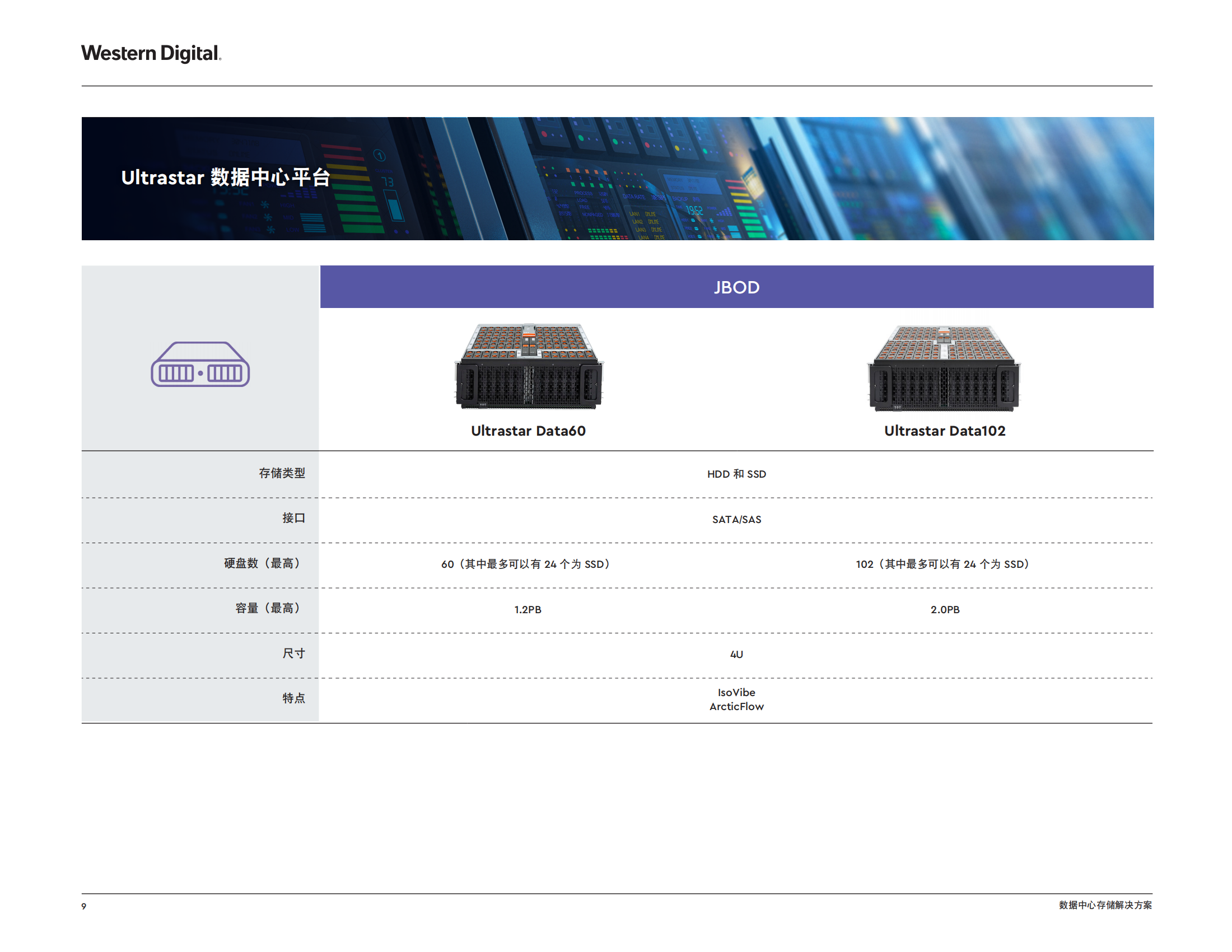Click the 尺寸 row label
Viewport: 1232px width, 952px height.
(x=294, y=653)
